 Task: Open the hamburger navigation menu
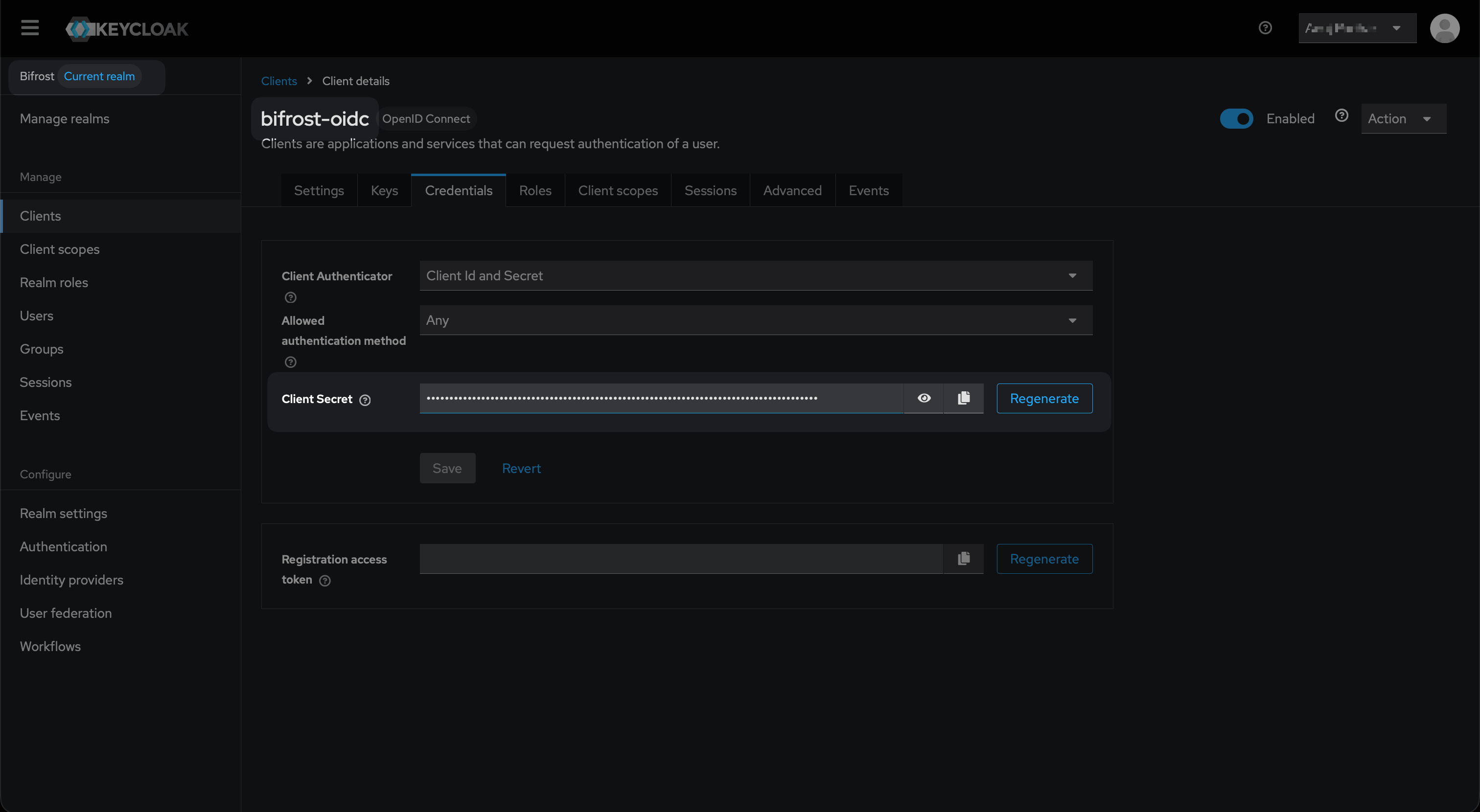[30, 27]
